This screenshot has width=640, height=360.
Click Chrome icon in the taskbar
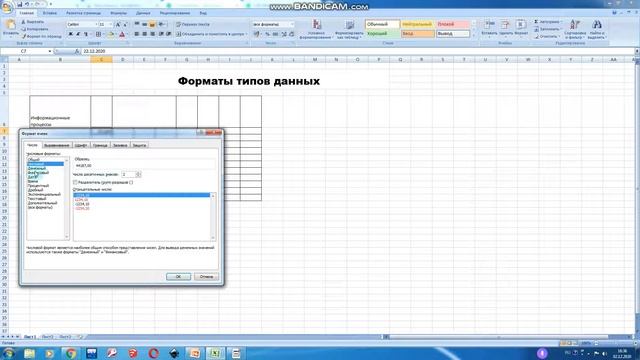pos(71,353)
